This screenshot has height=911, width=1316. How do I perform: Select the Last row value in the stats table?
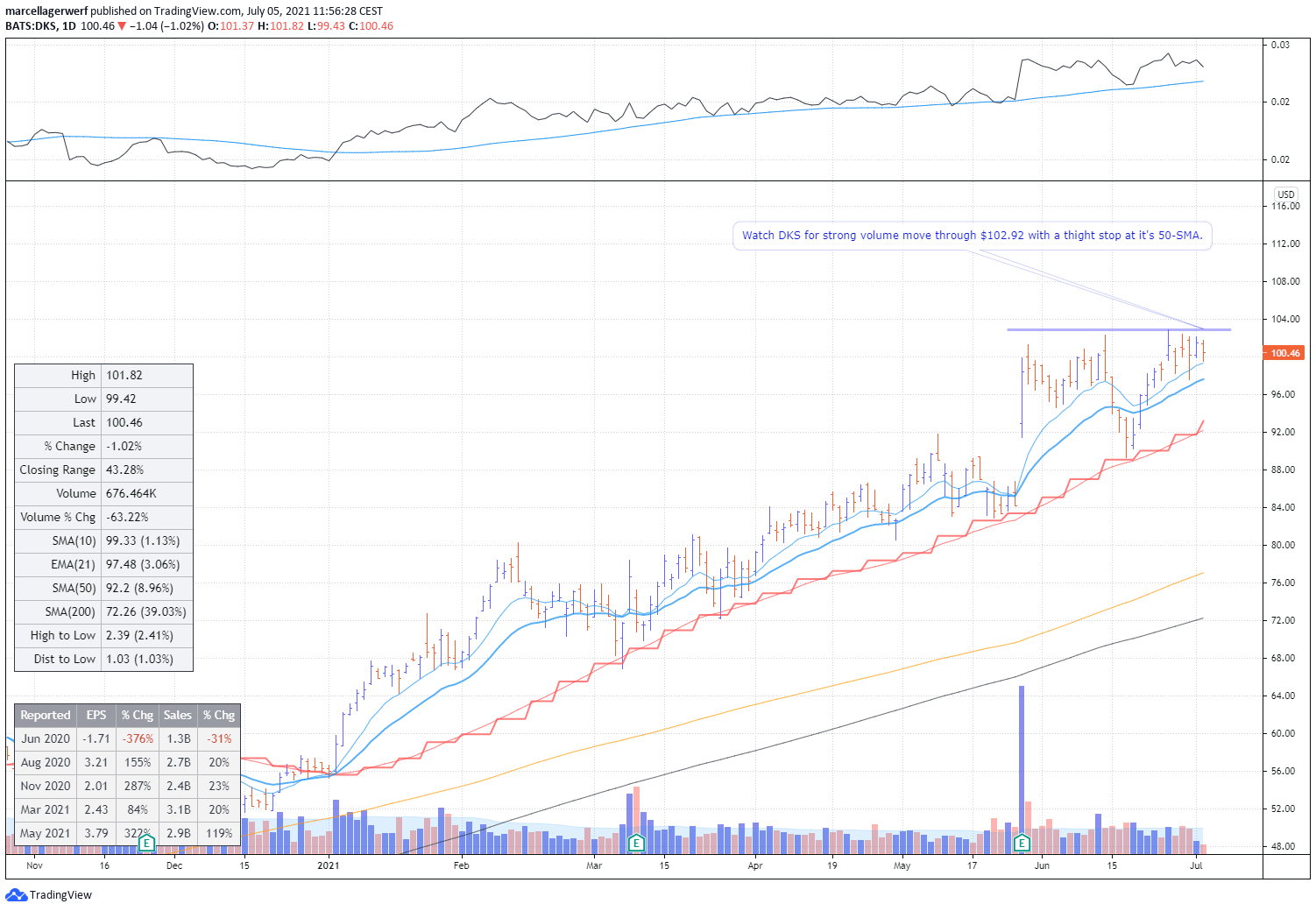coord(124,422)
